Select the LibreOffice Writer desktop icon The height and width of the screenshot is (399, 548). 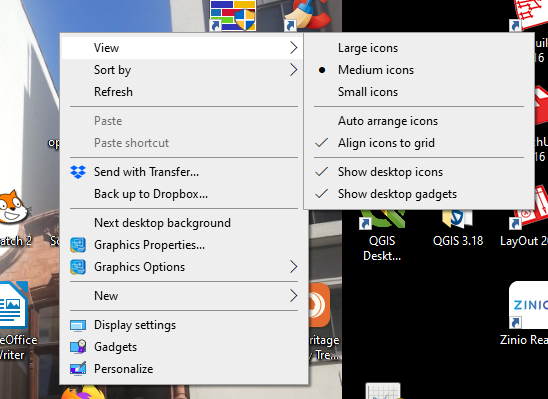(x=14, y=321)
